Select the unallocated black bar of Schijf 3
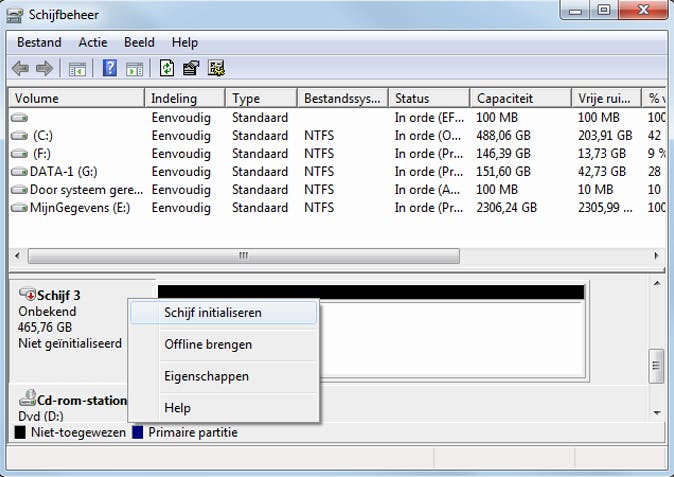 [x=371, y=292]
